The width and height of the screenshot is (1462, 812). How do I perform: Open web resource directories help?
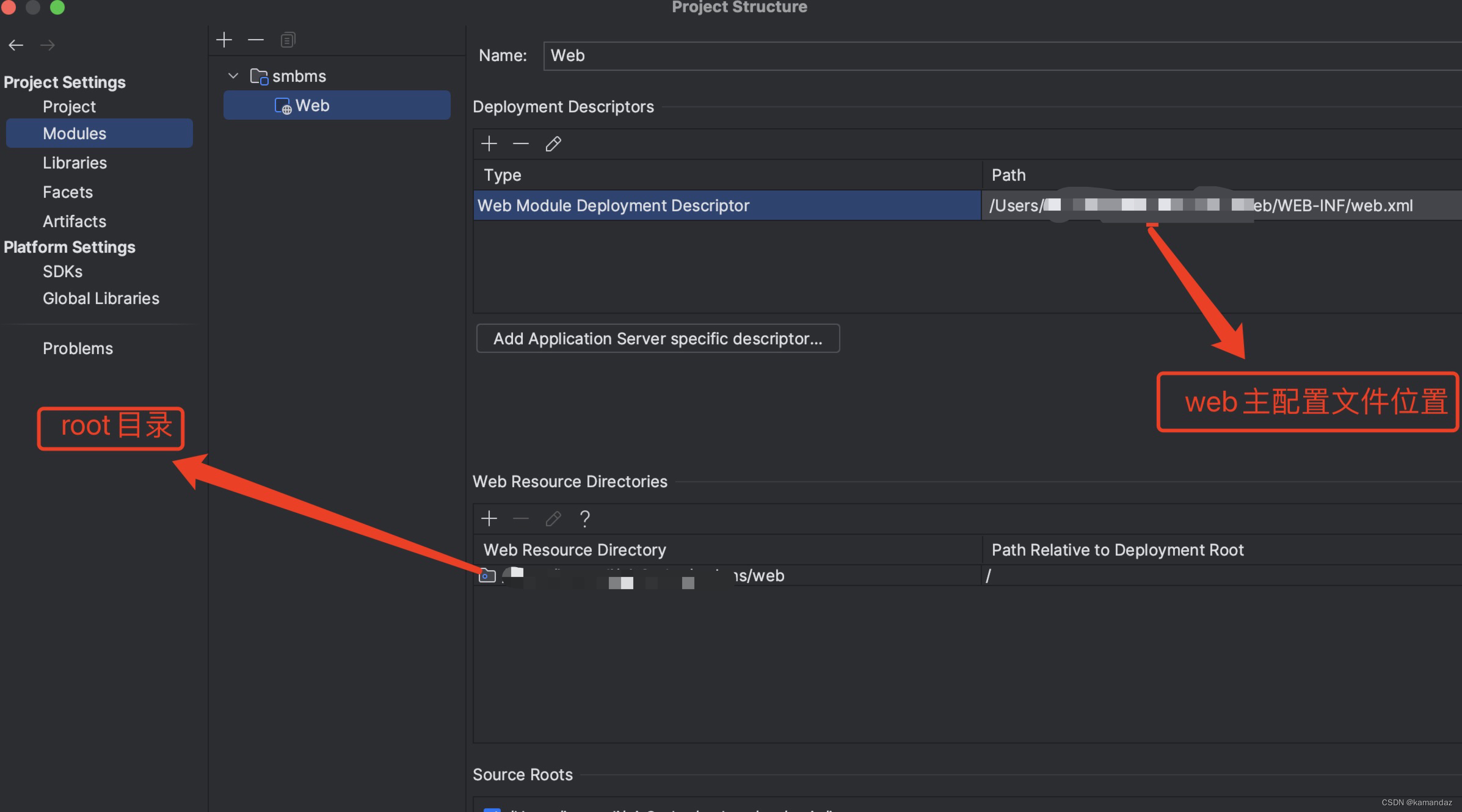point(584,519)
